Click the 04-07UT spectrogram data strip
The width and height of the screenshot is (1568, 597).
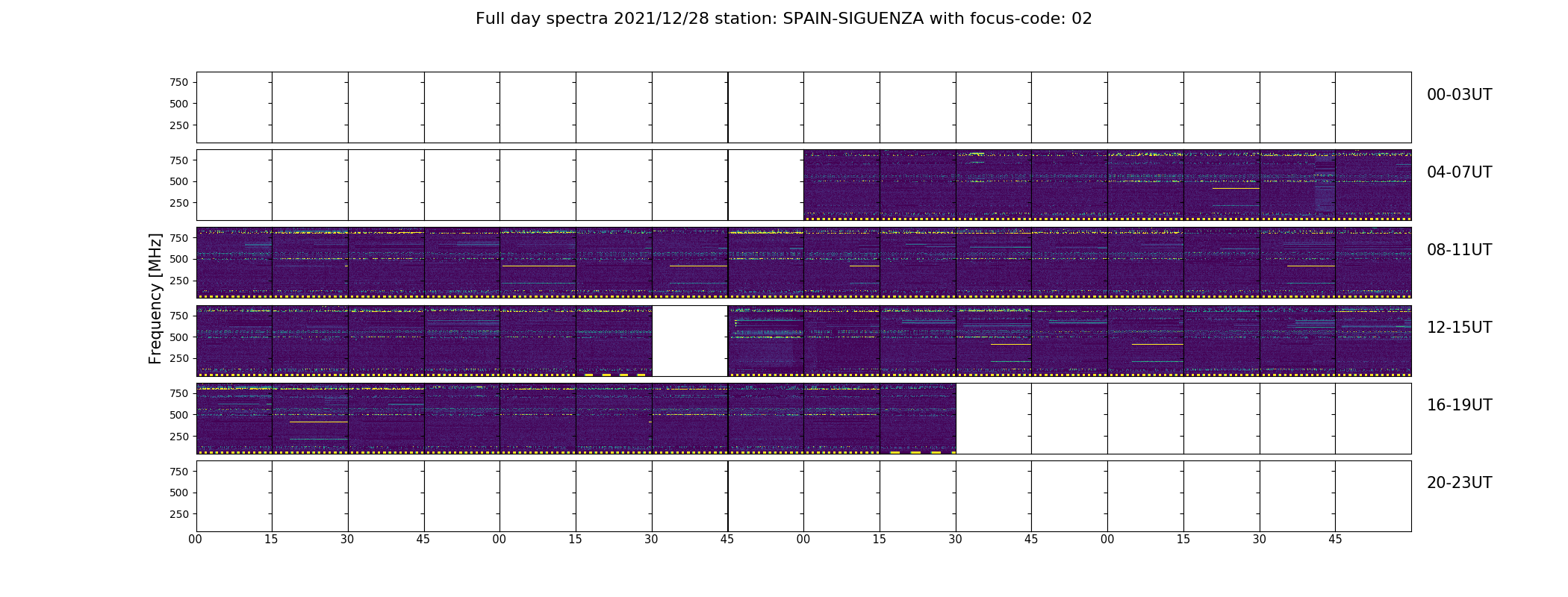pos(1107,185)
